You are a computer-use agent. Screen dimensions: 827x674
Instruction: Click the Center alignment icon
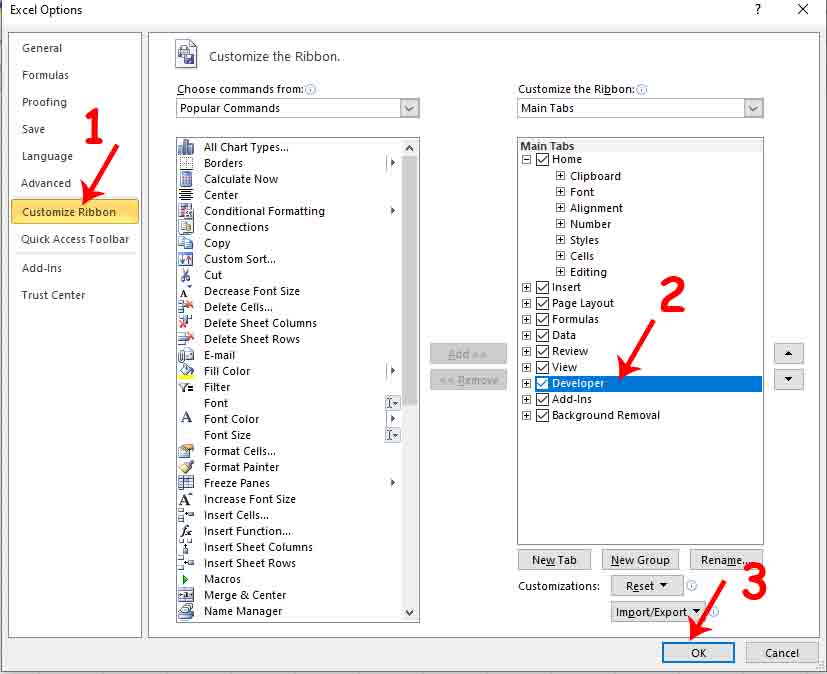pyautogui.click(x=186, y=195)
